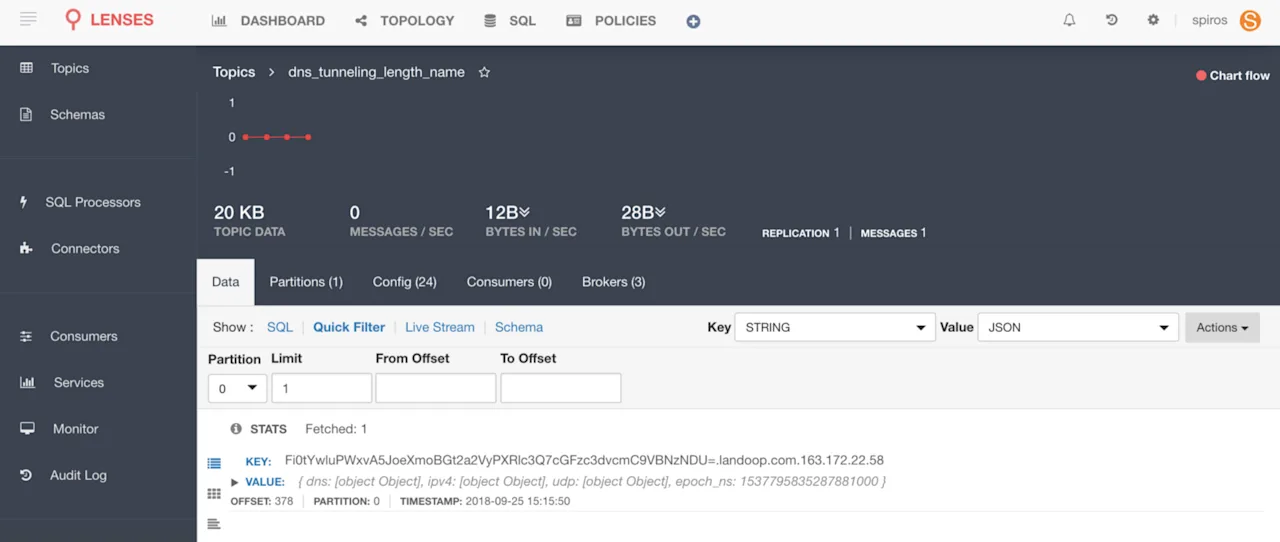The width and height of the screenshot is (1280, 542).
Task: Open the hamburger menu icon
Action: pyautogui.click(x=28, y=19)
